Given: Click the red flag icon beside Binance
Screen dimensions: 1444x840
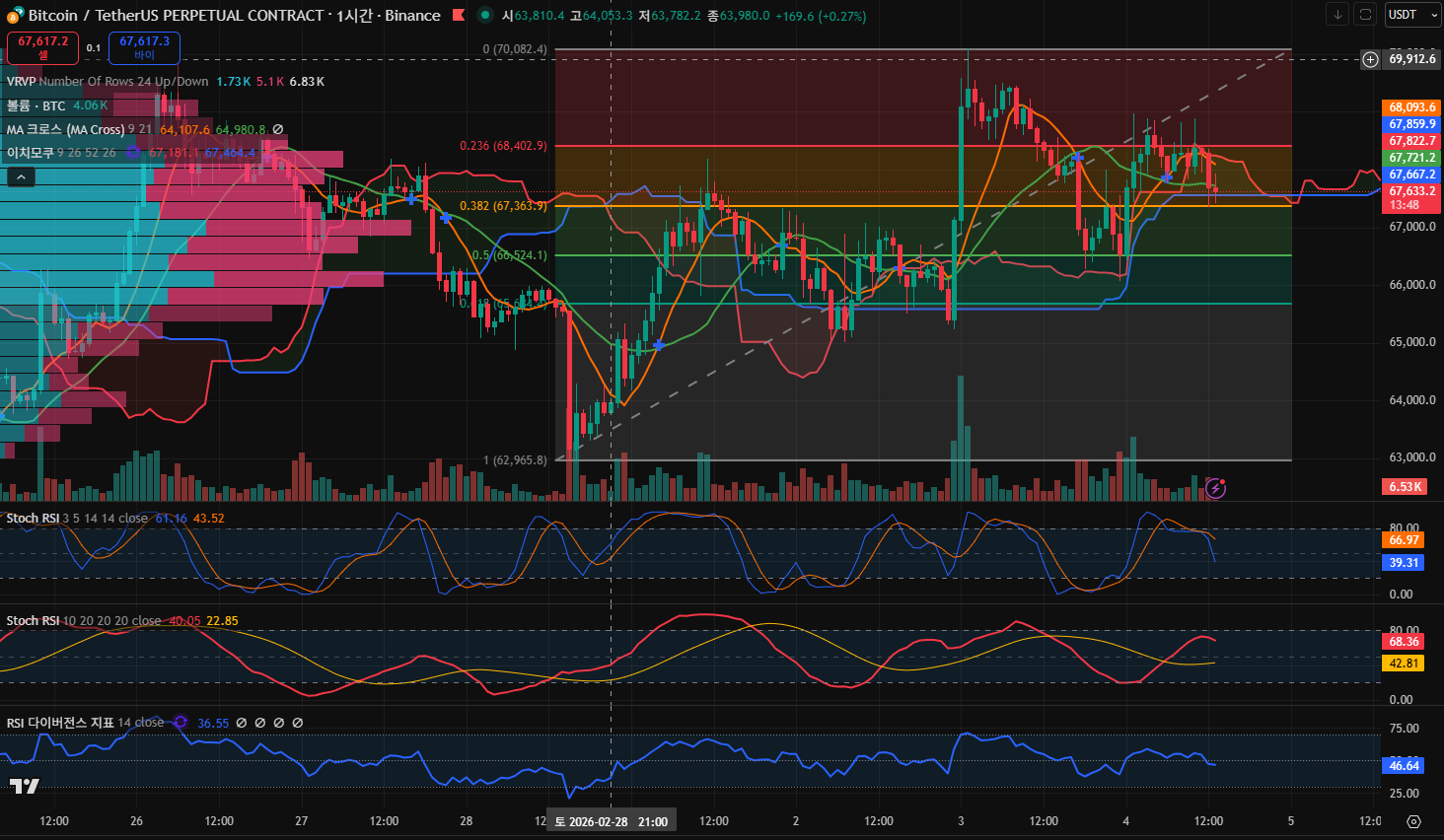Looking at the screenshot, I should [459, 15].
